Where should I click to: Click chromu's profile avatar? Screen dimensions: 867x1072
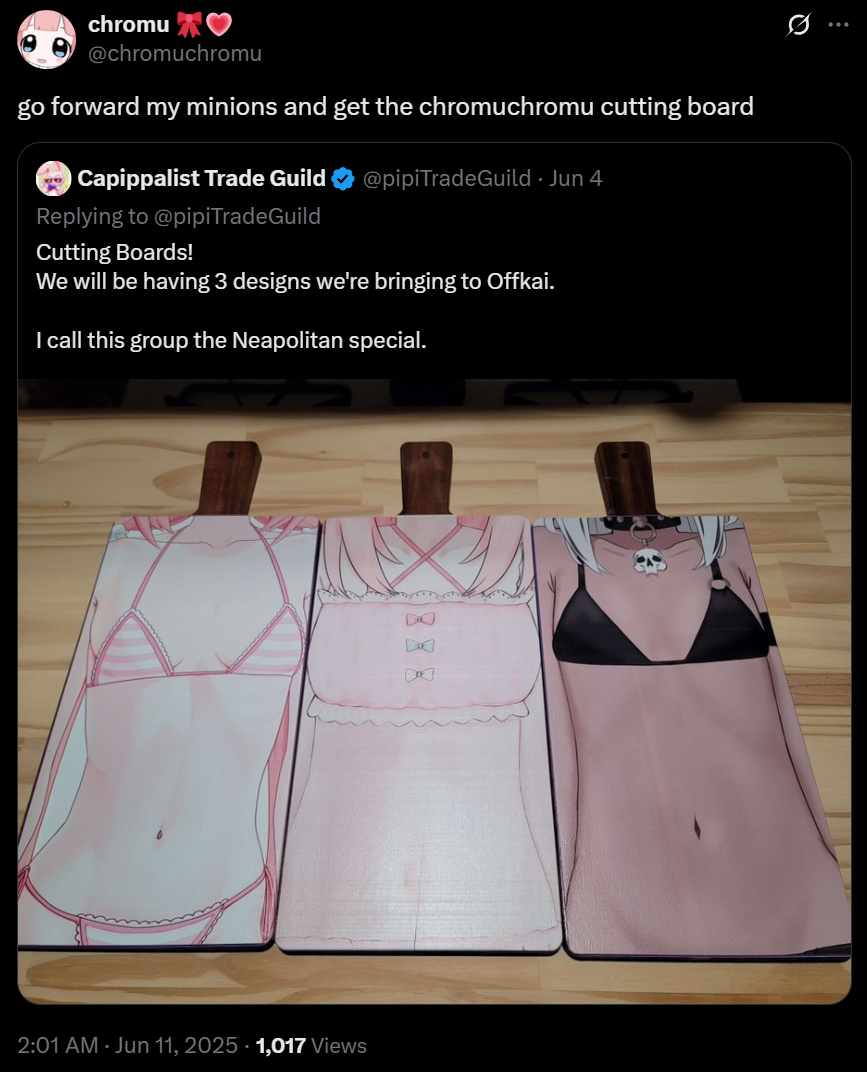tap(46, 39)
